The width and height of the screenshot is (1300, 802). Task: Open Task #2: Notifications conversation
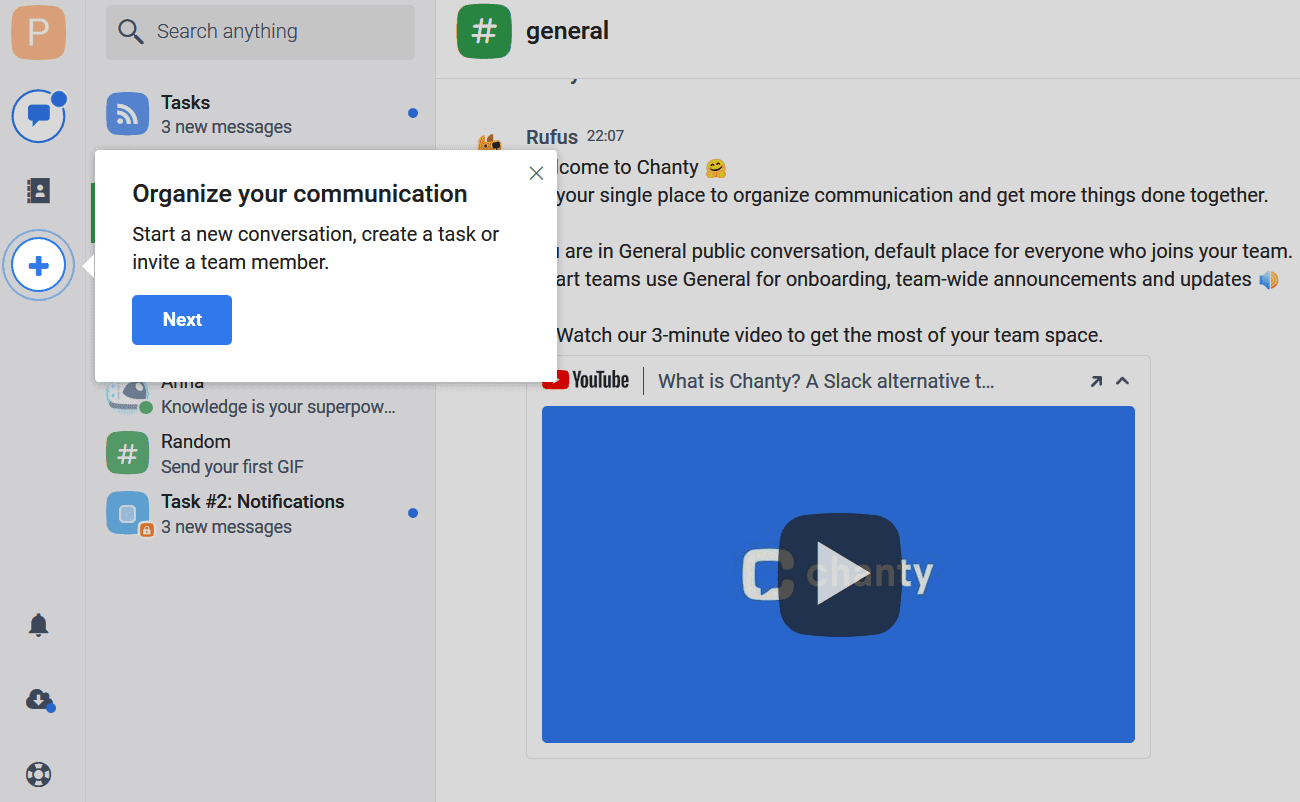[260, 513]
